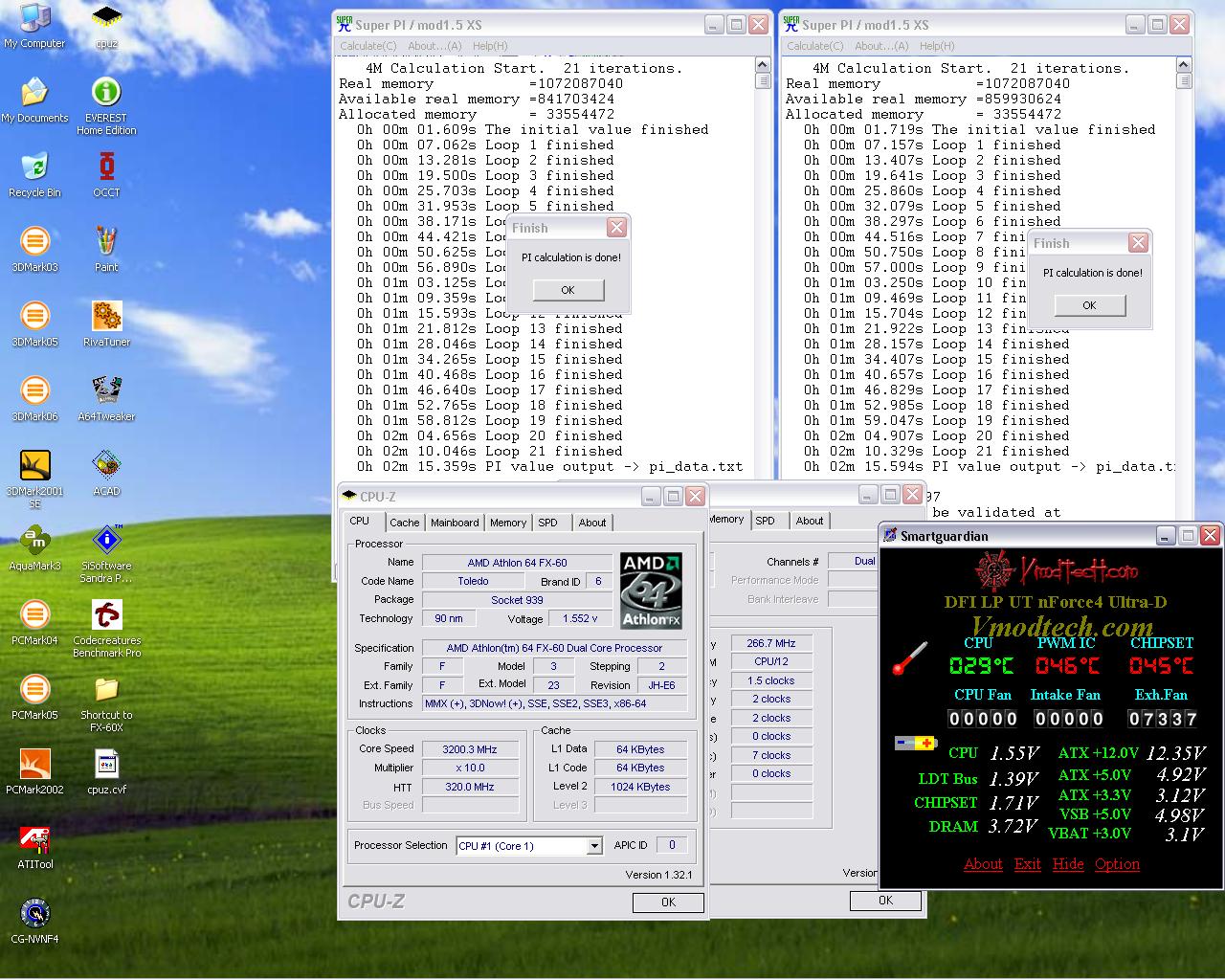The height and width of the screenshot is (980, 1225).
Task: Click the Socket 939 package value
Action: coord(517,600)
